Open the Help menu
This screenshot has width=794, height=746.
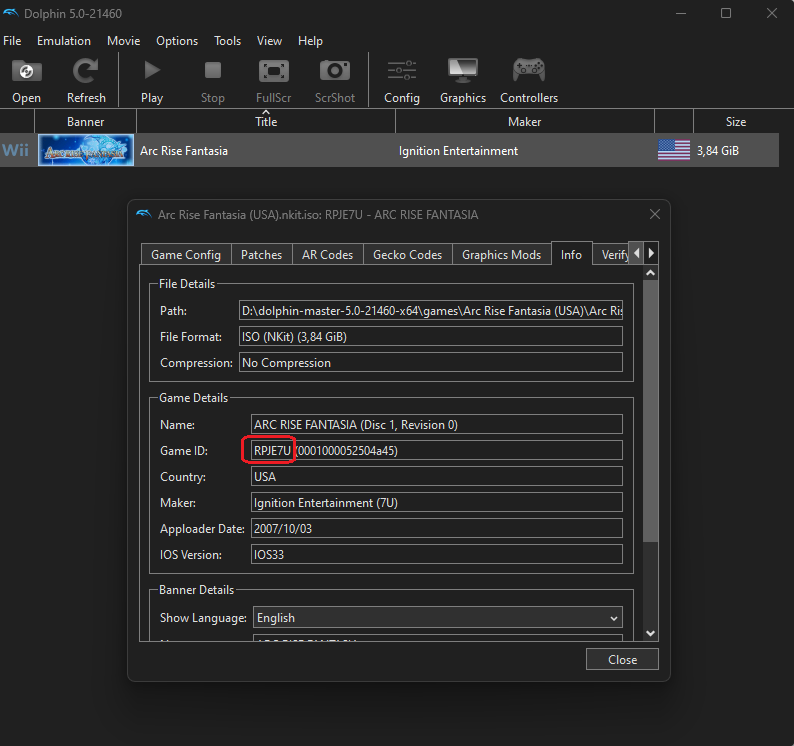(x=310, y=41)
